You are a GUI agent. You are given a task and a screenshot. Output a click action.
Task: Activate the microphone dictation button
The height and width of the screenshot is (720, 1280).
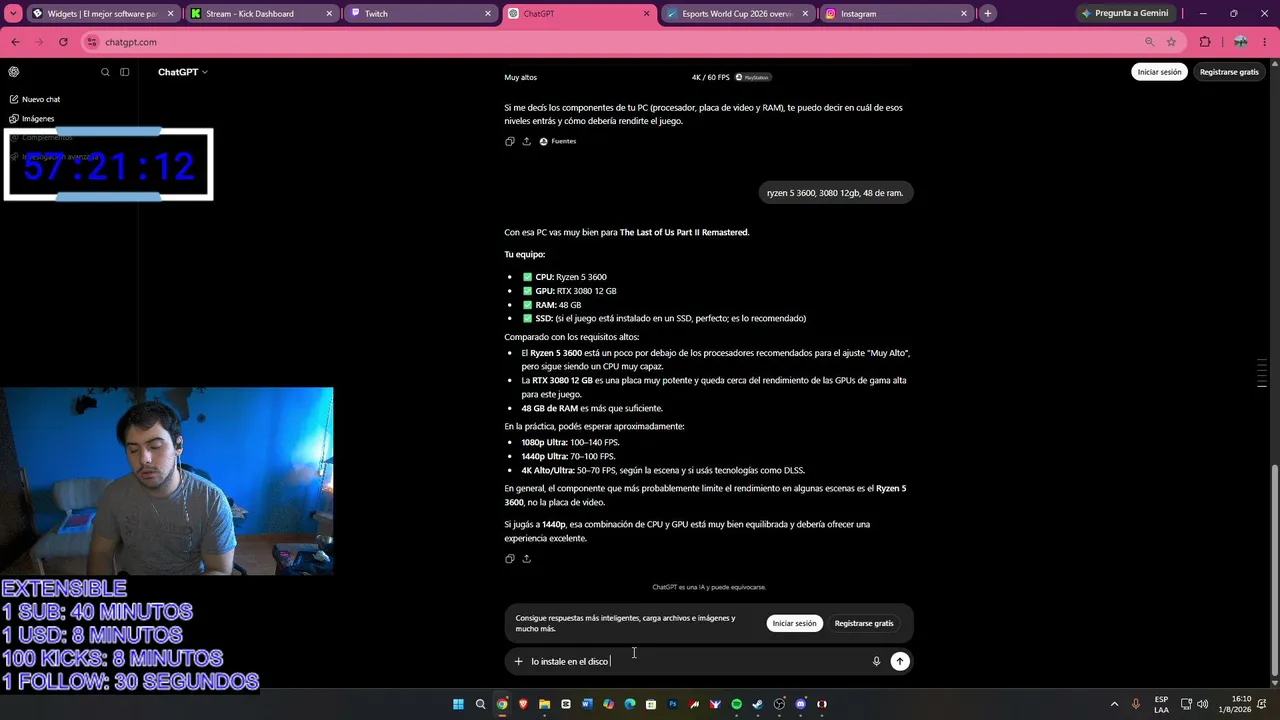coord(876,661)
